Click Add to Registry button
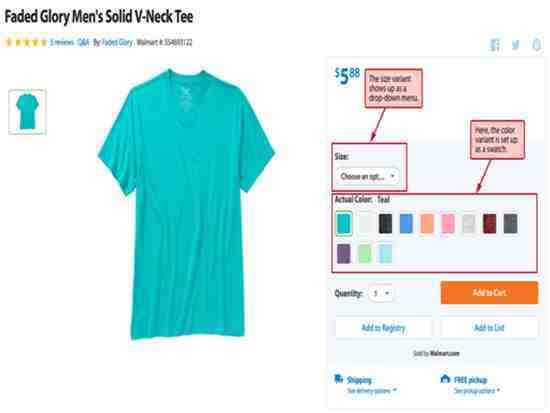Screen dimensions: 550x413 point(383,328)
